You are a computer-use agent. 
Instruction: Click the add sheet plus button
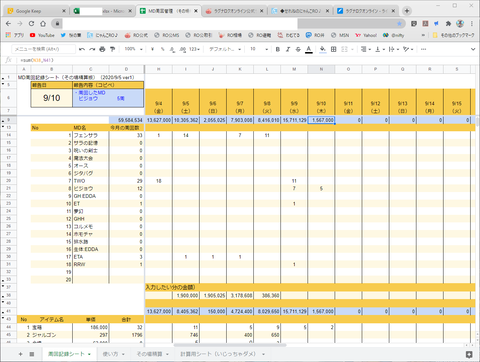click(x=20, y=354)
